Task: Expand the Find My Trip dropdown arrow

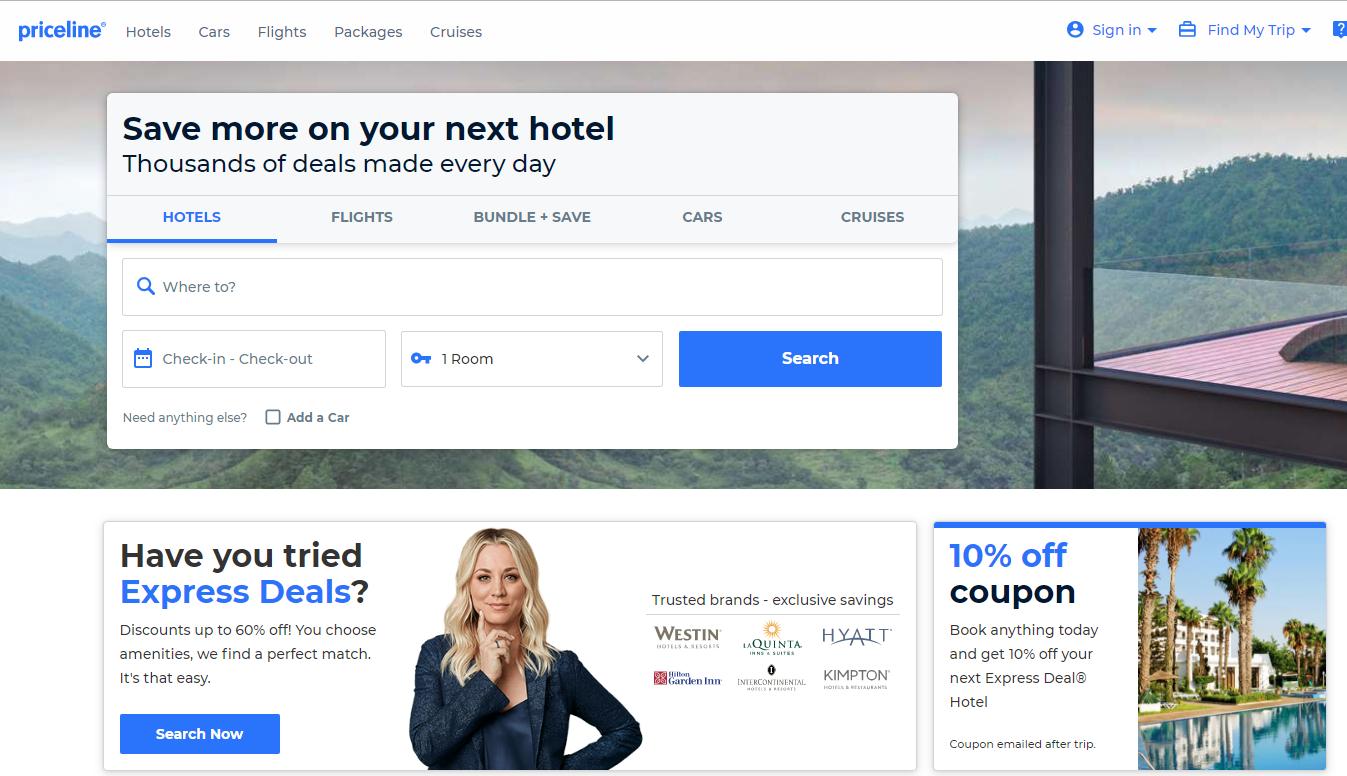Action: [1306, 31]
